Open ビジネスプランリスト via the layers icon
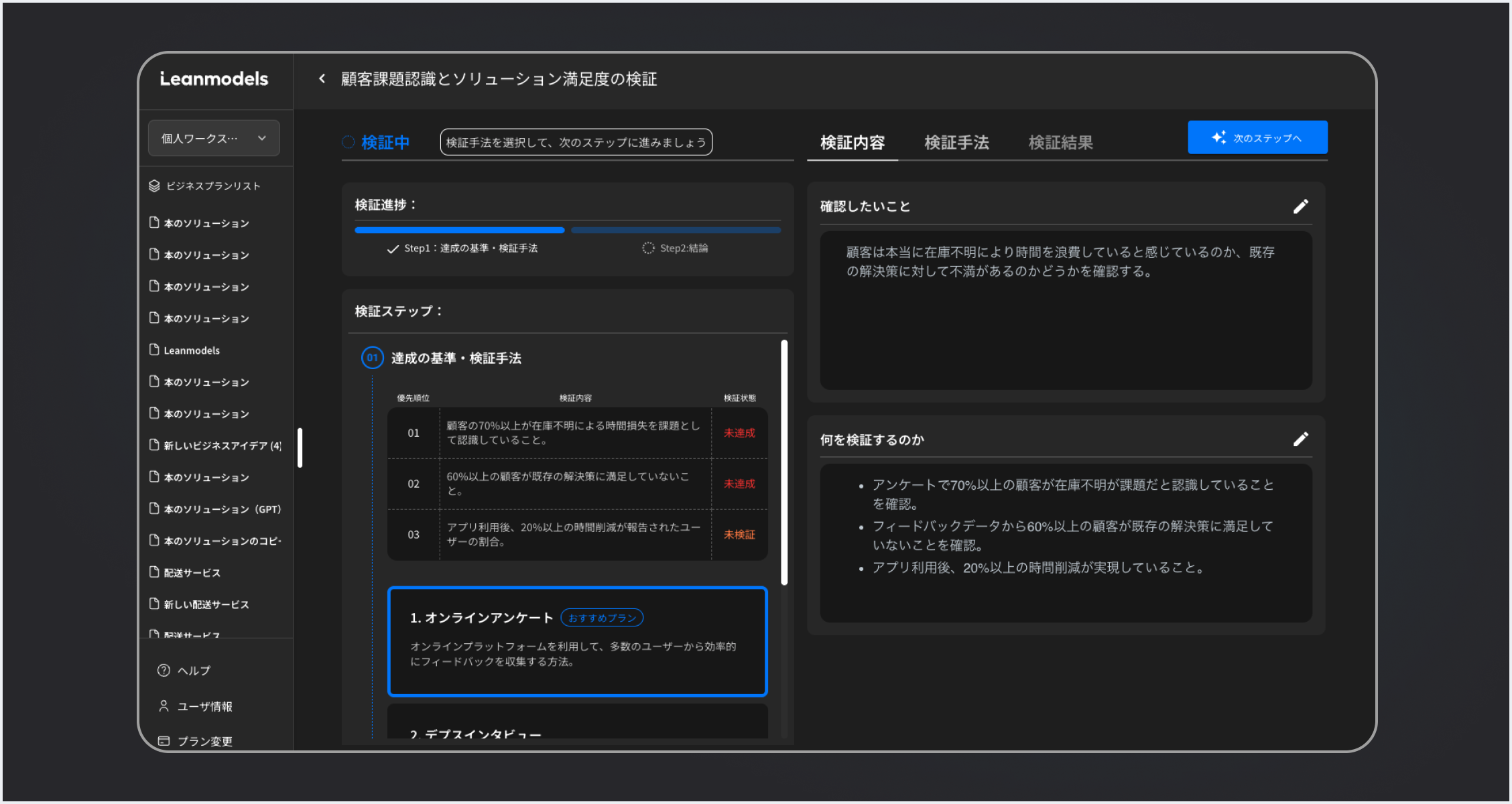Image resolution: width=1512 pixels, height=804 pixels. coord(154,186)
